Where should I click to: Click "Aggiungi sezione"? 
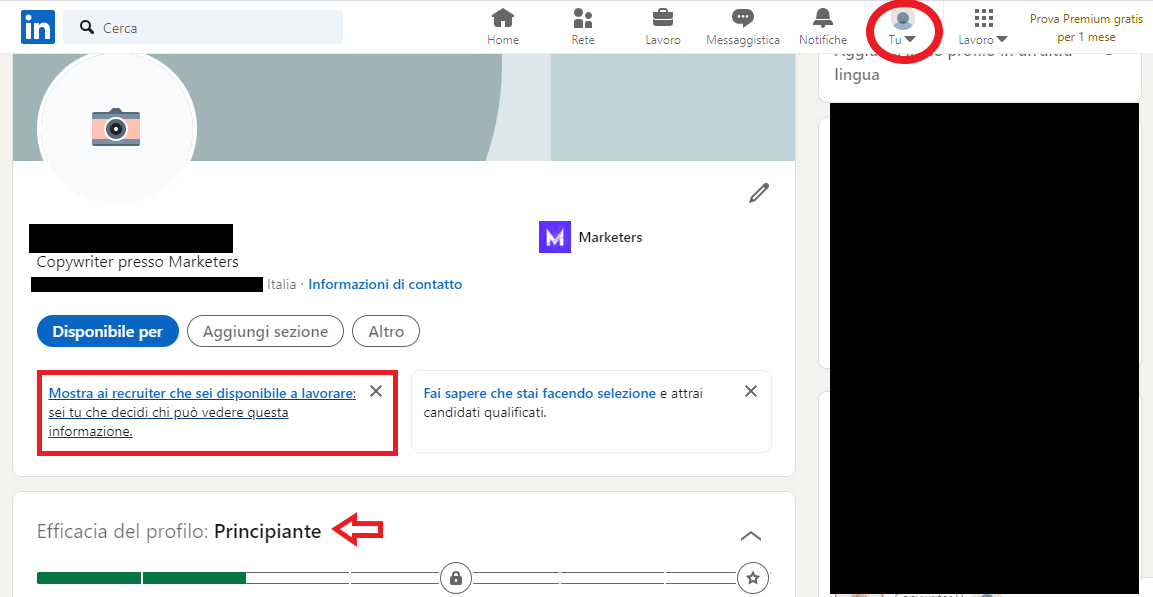coord(265,331)
